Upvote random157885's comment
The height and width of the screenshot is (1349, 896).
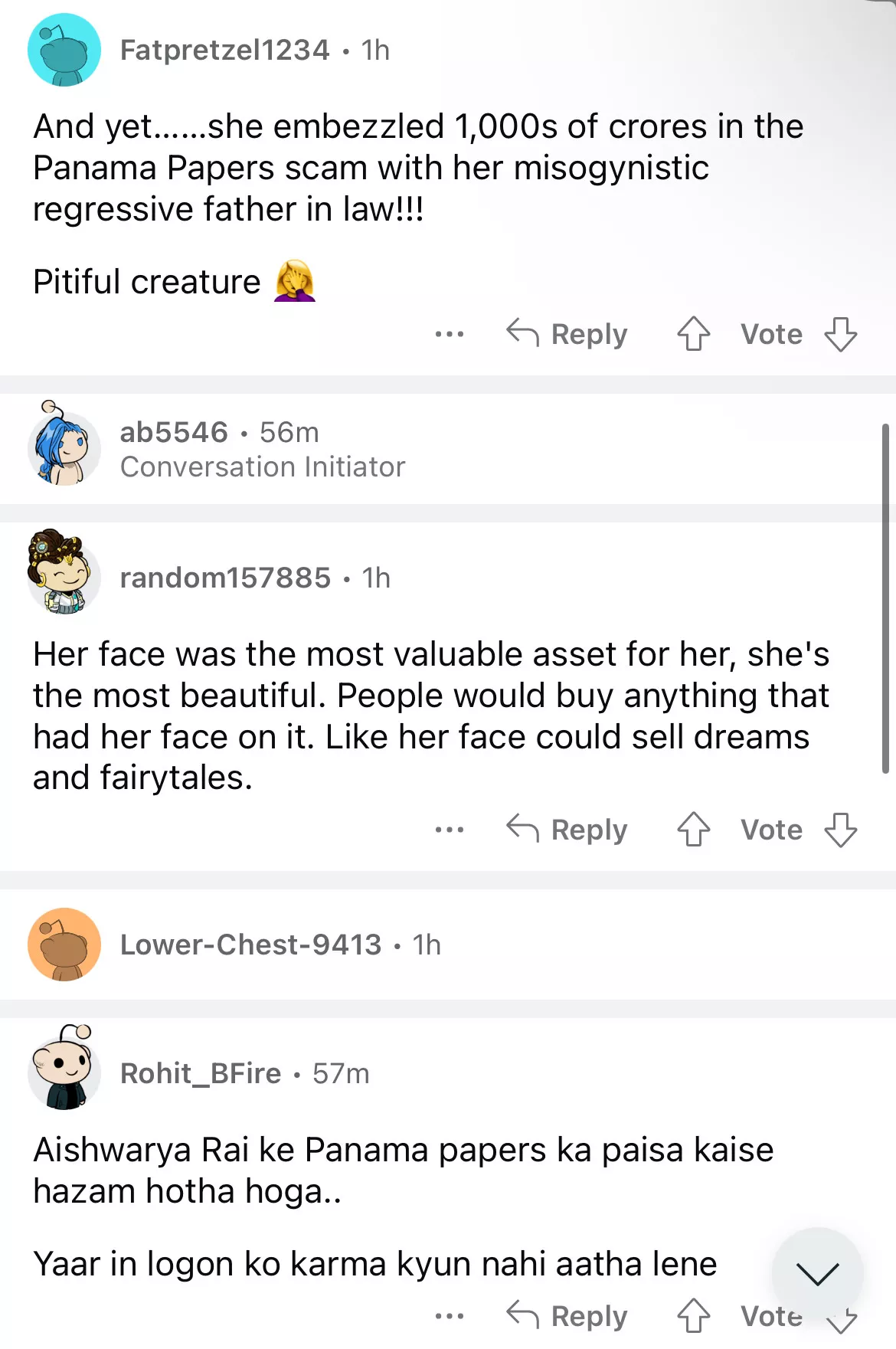694,830
